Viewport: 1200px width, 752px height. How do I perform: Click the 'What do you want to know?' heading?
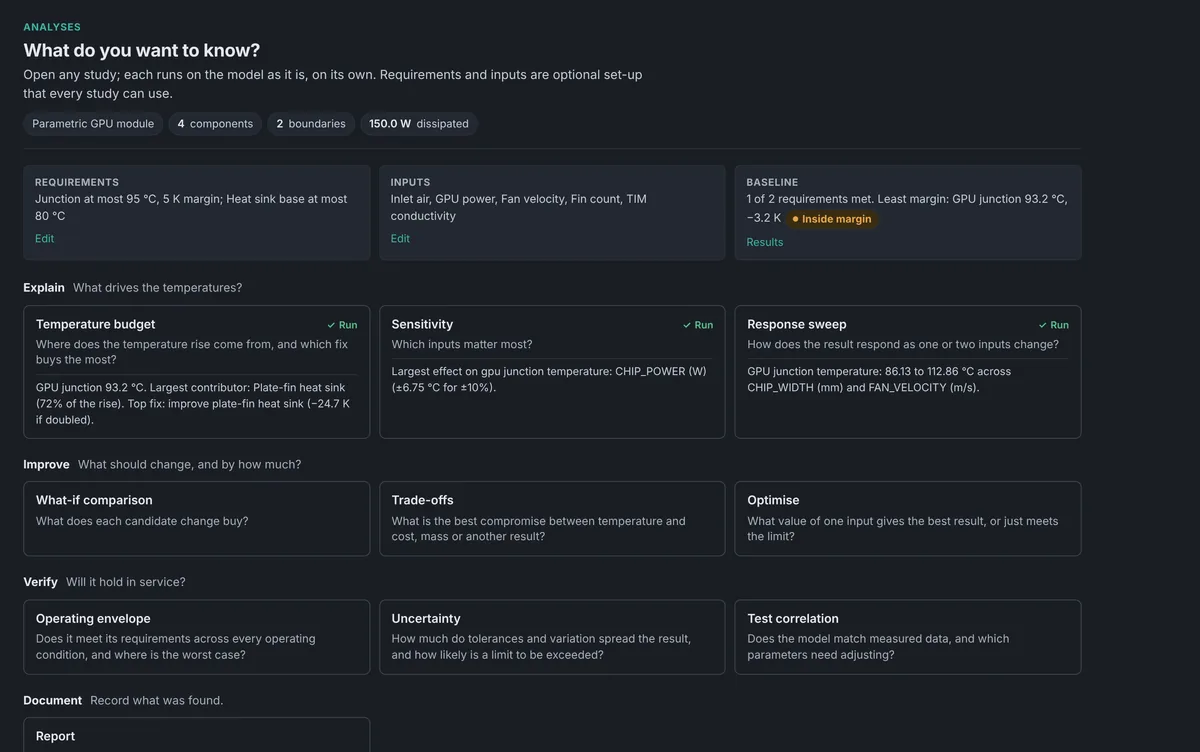point(142,50)
